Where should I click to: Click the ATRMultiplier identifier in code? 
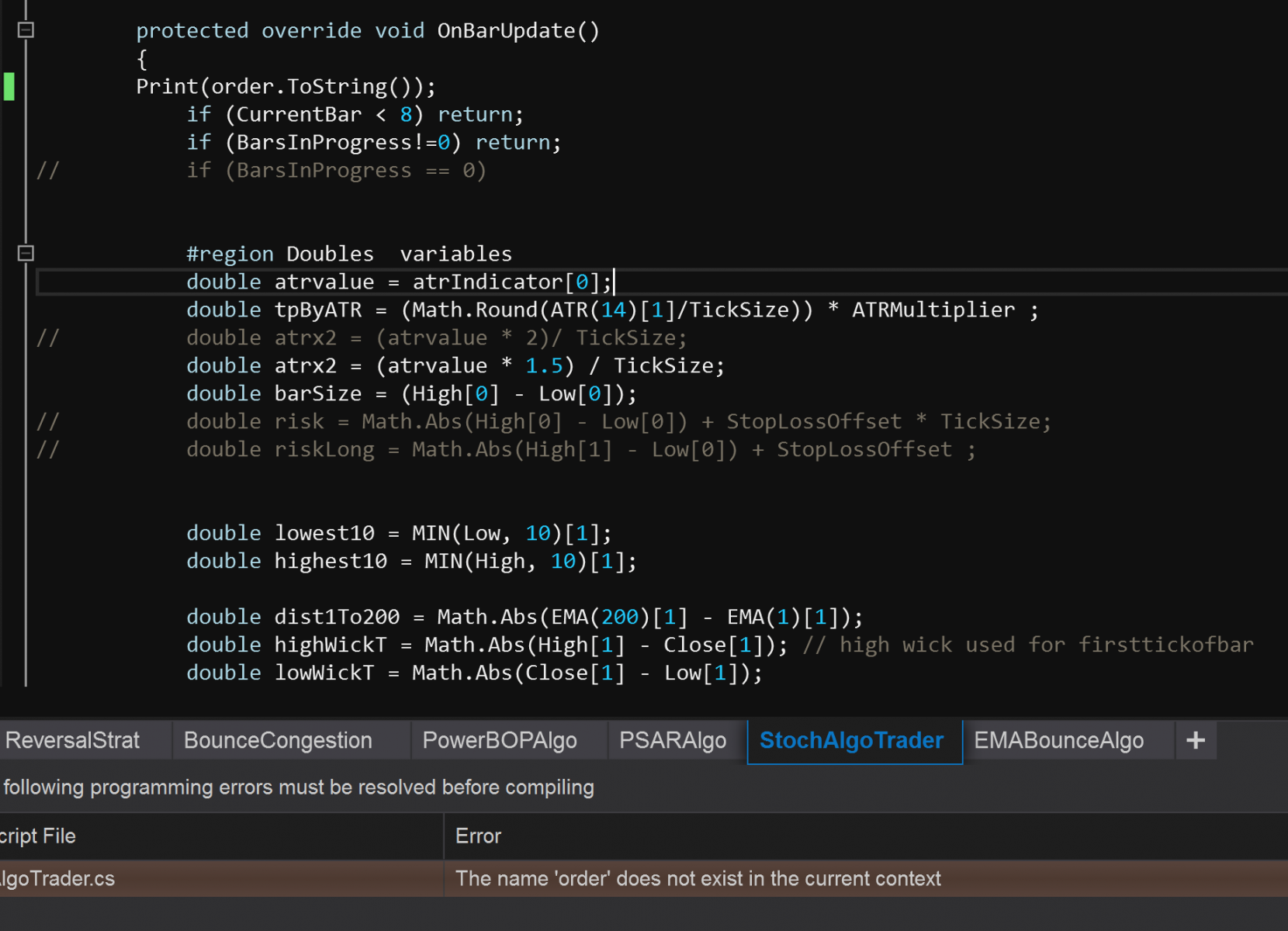click(x=933, y=310)
